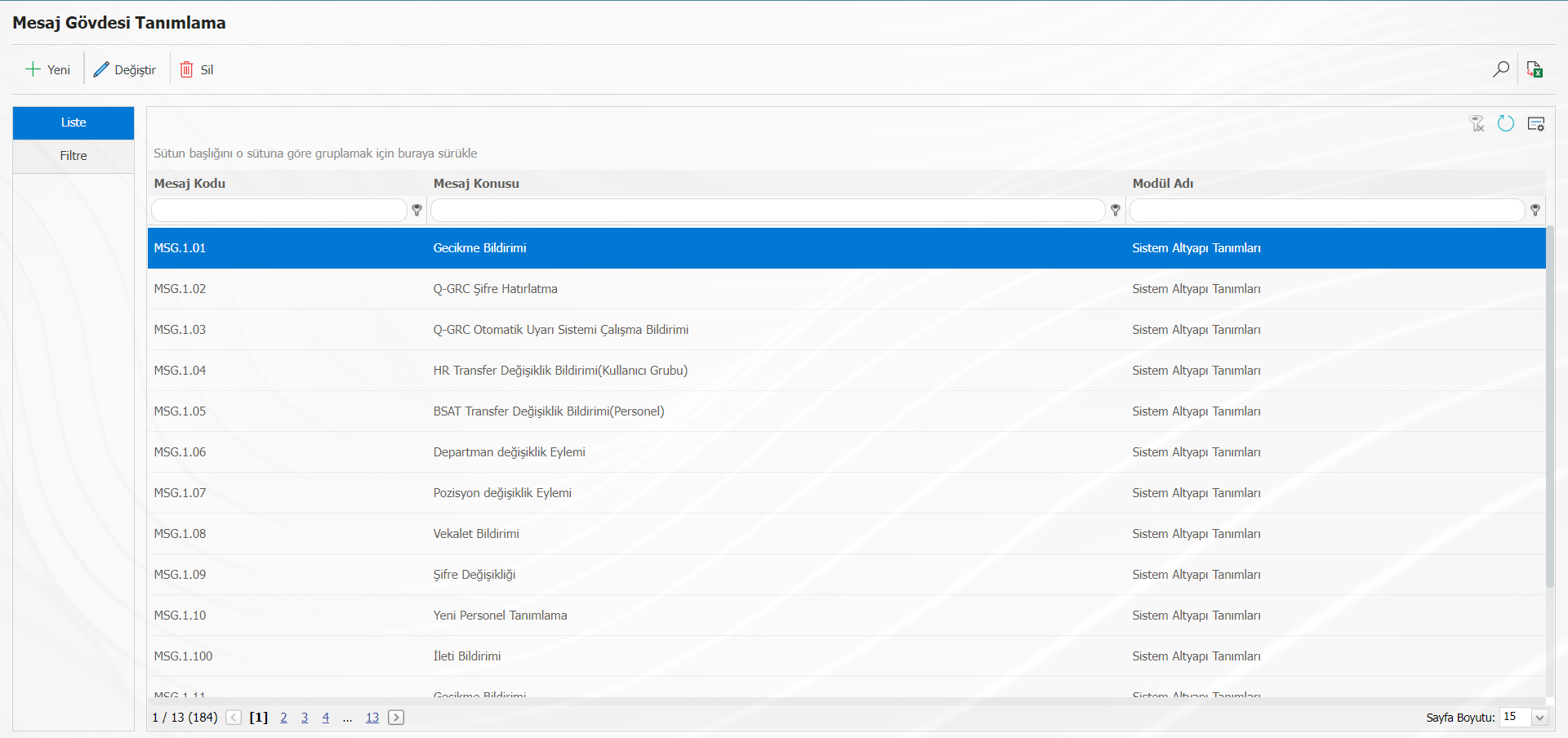Select BSAT Transfer Değişiklik Bildirimi(Personel)
The image size is (1568, 738).
tap(549, 411)
